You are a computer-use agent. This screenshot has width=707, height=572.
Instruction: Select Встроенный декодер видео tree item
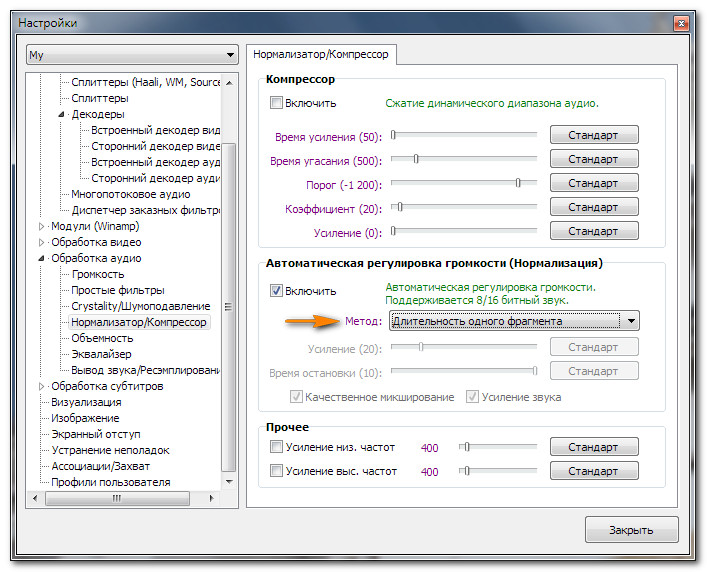tap(156, 130)
